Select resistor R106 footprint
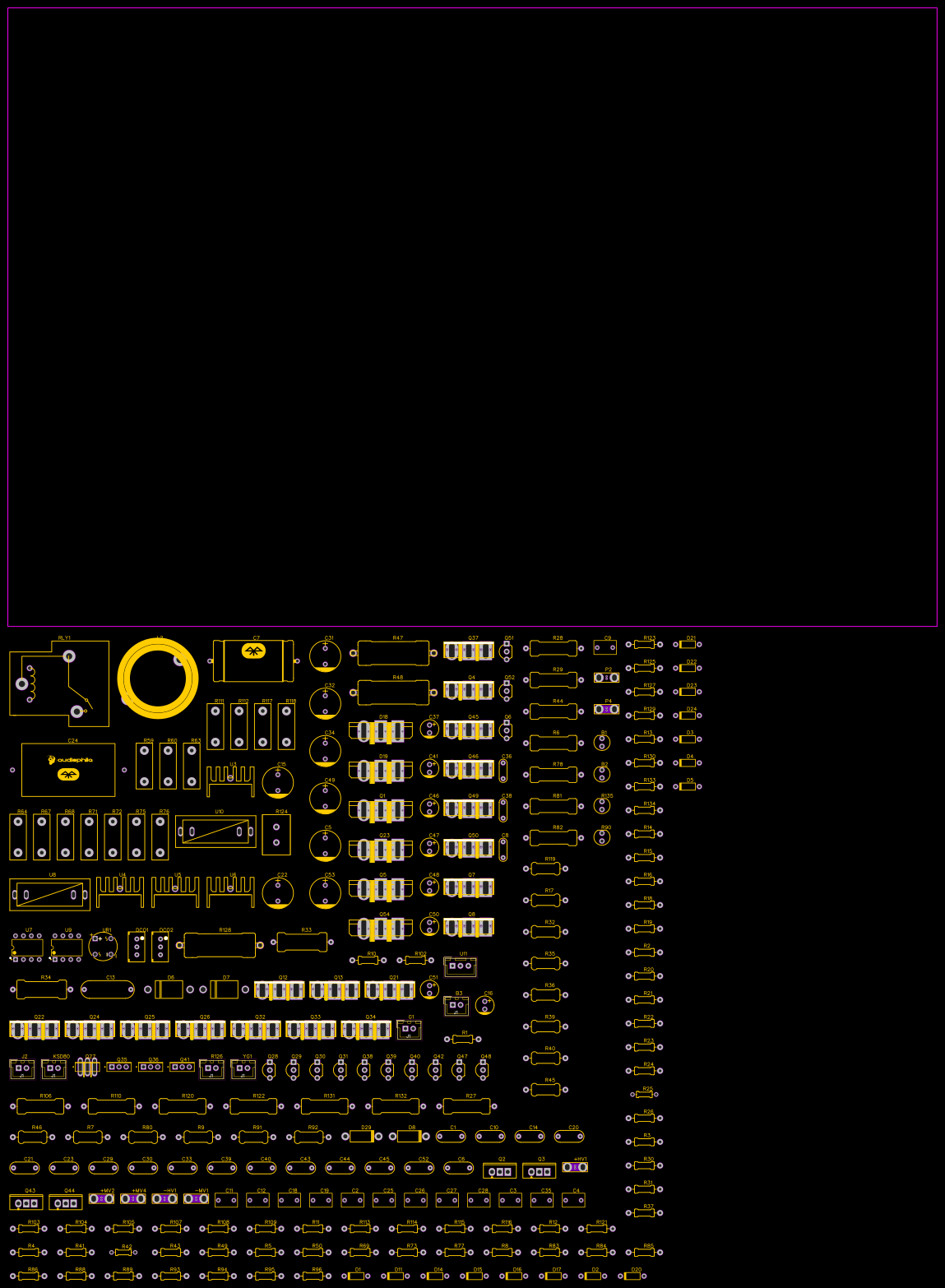 click(x=41, y=1106)
